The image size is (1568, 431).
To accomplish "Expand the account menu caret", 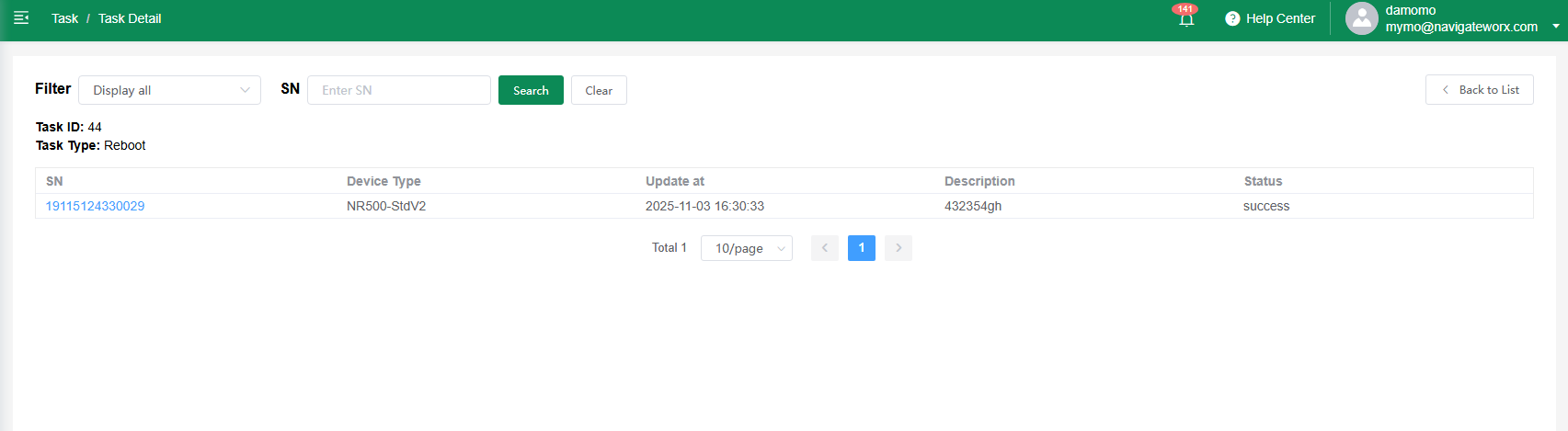I will (1556, 26).
